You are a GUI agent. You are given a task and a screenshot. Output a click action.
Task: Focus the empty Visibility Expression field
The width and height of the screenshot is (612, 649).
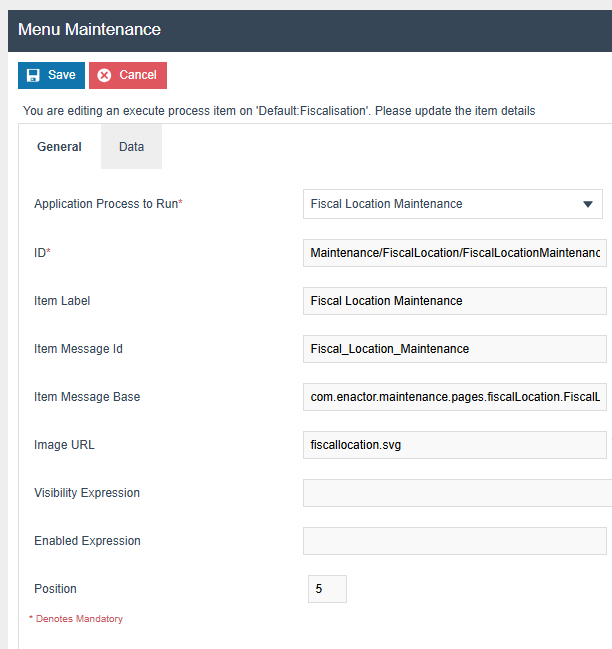click(454, 493)
